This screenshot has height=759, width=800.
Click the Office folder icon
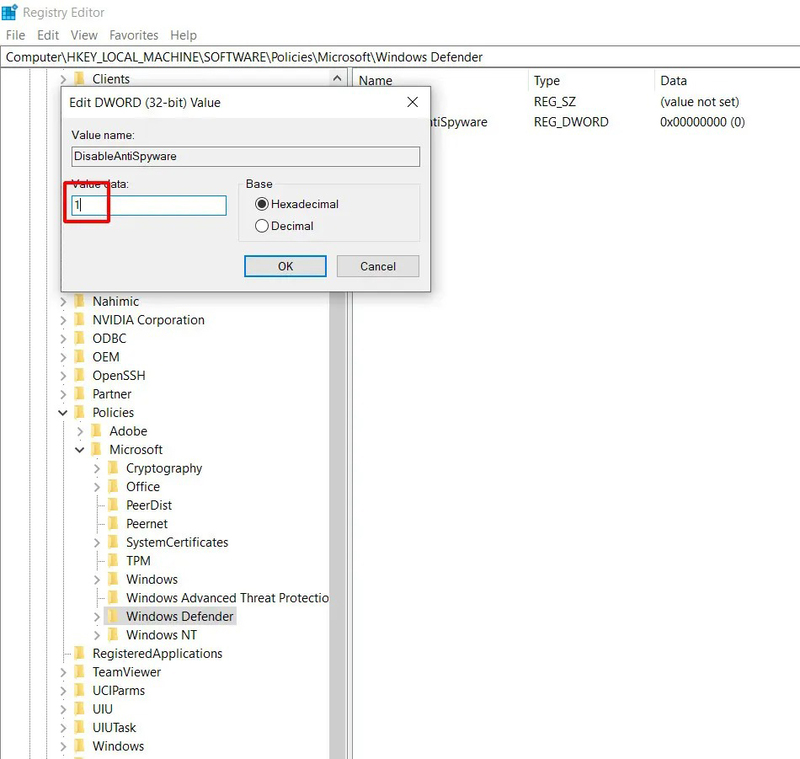pyautogui.click(x=113, y=487)
